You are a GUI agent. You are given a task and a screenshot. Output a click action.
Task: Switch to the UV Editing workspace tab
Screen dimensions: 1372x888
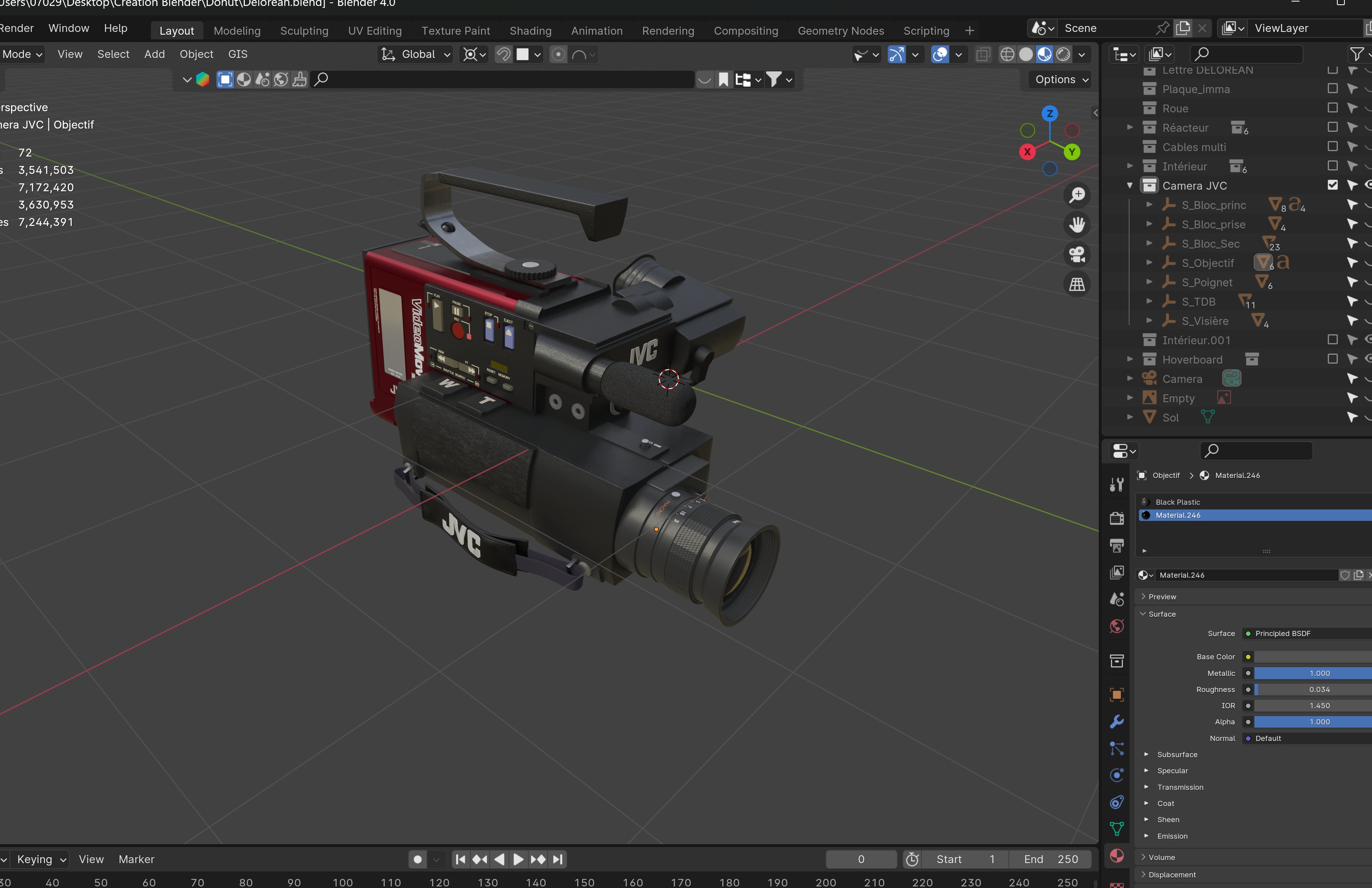click(375, 31)
